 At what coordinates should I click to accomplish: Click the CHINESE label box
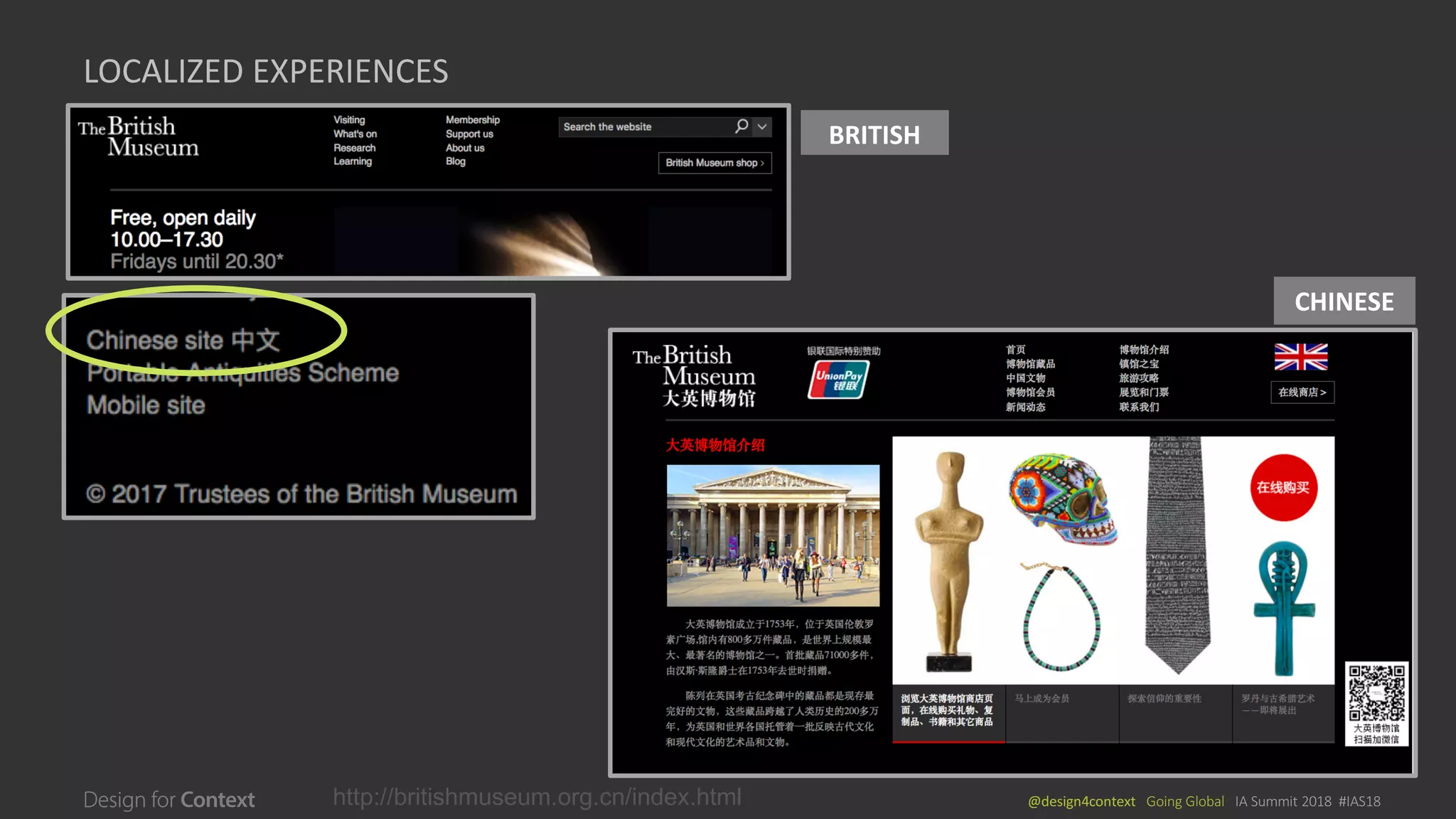pos(1344,301)
